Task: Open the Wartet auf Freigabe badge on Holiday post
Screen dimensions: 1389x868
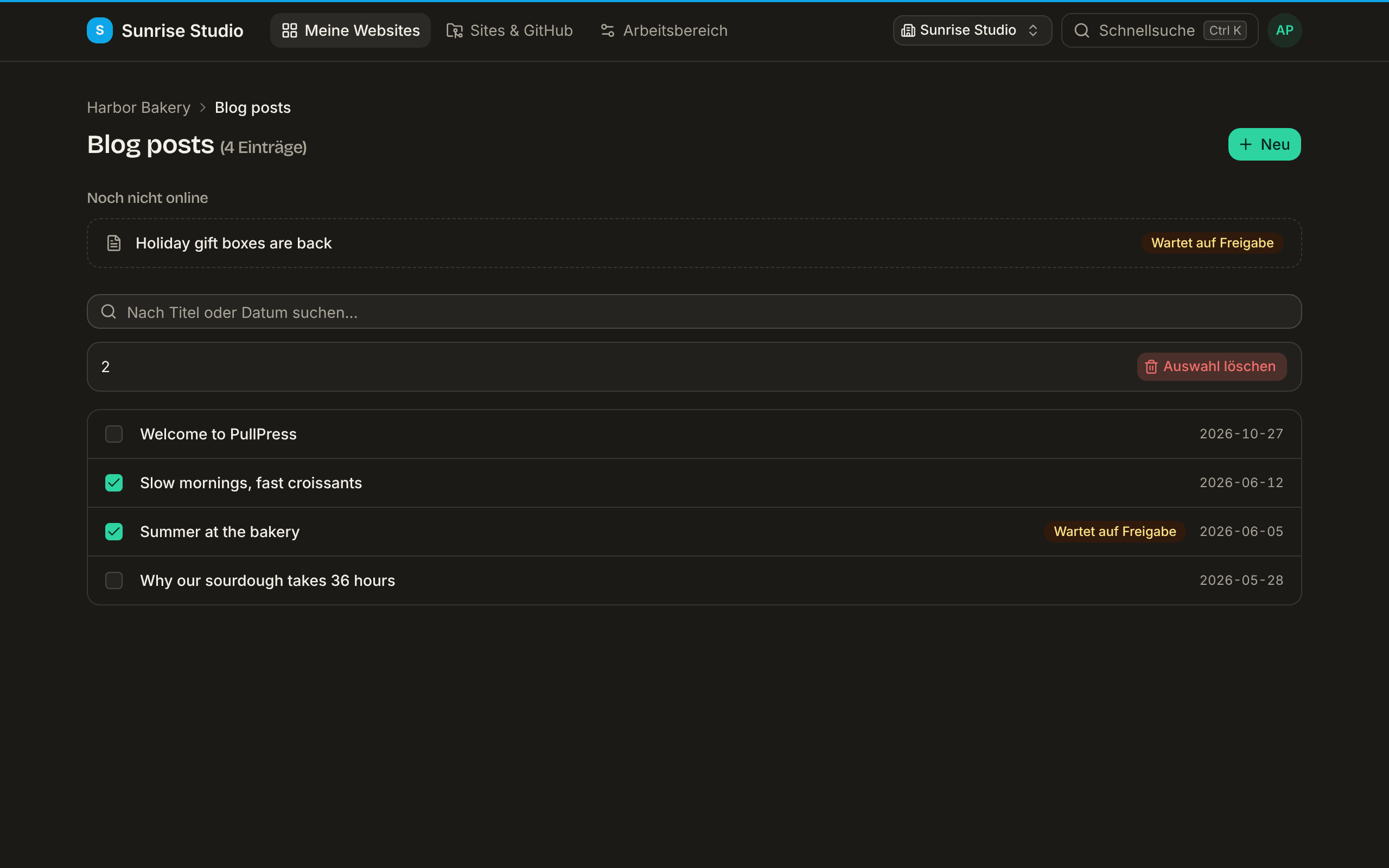Action: 1212,243
